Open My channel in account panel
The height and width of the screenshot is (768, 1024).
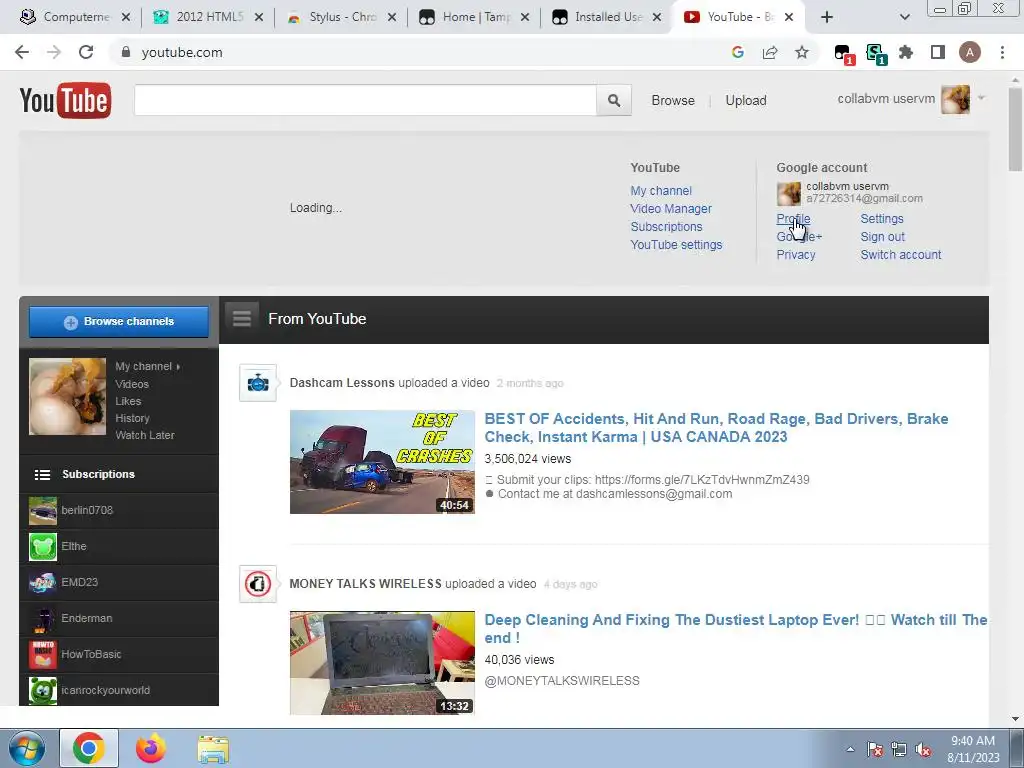pos(661,191)
